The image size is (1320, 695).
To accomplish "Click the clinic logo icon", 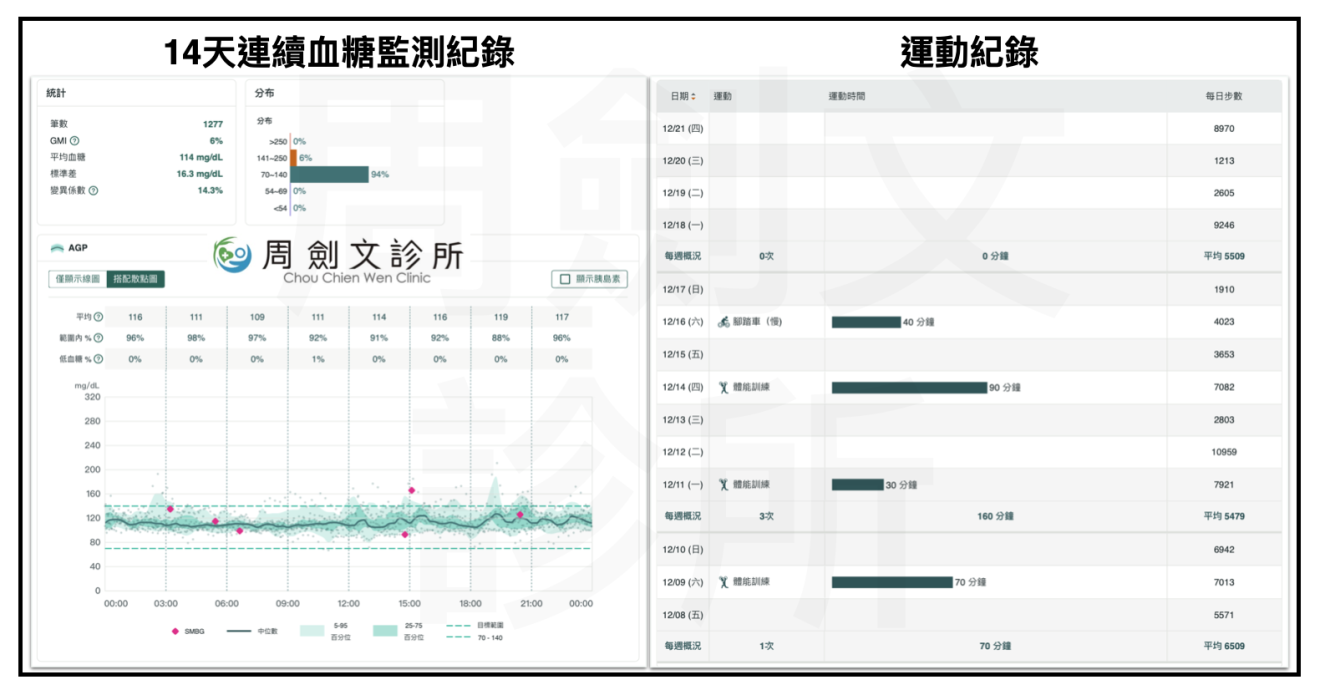I will [x=233, y=256].
